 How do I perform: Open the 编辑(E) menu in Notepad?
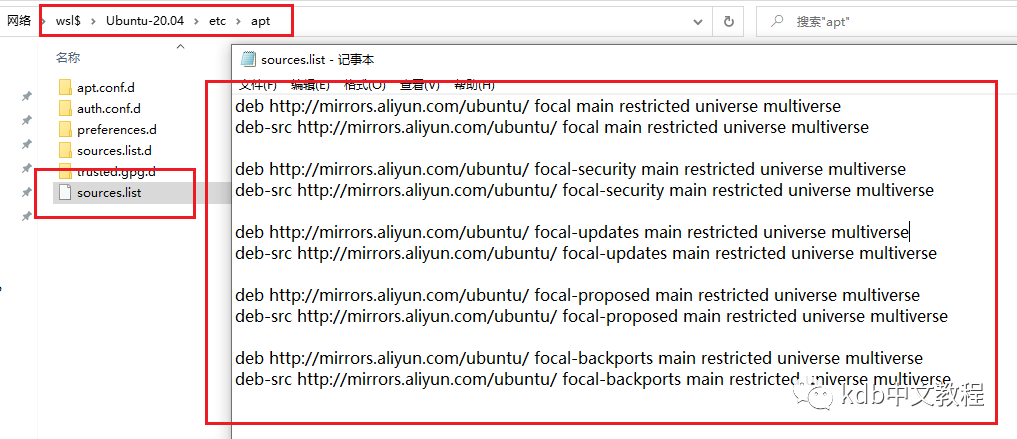pos(310,85)
